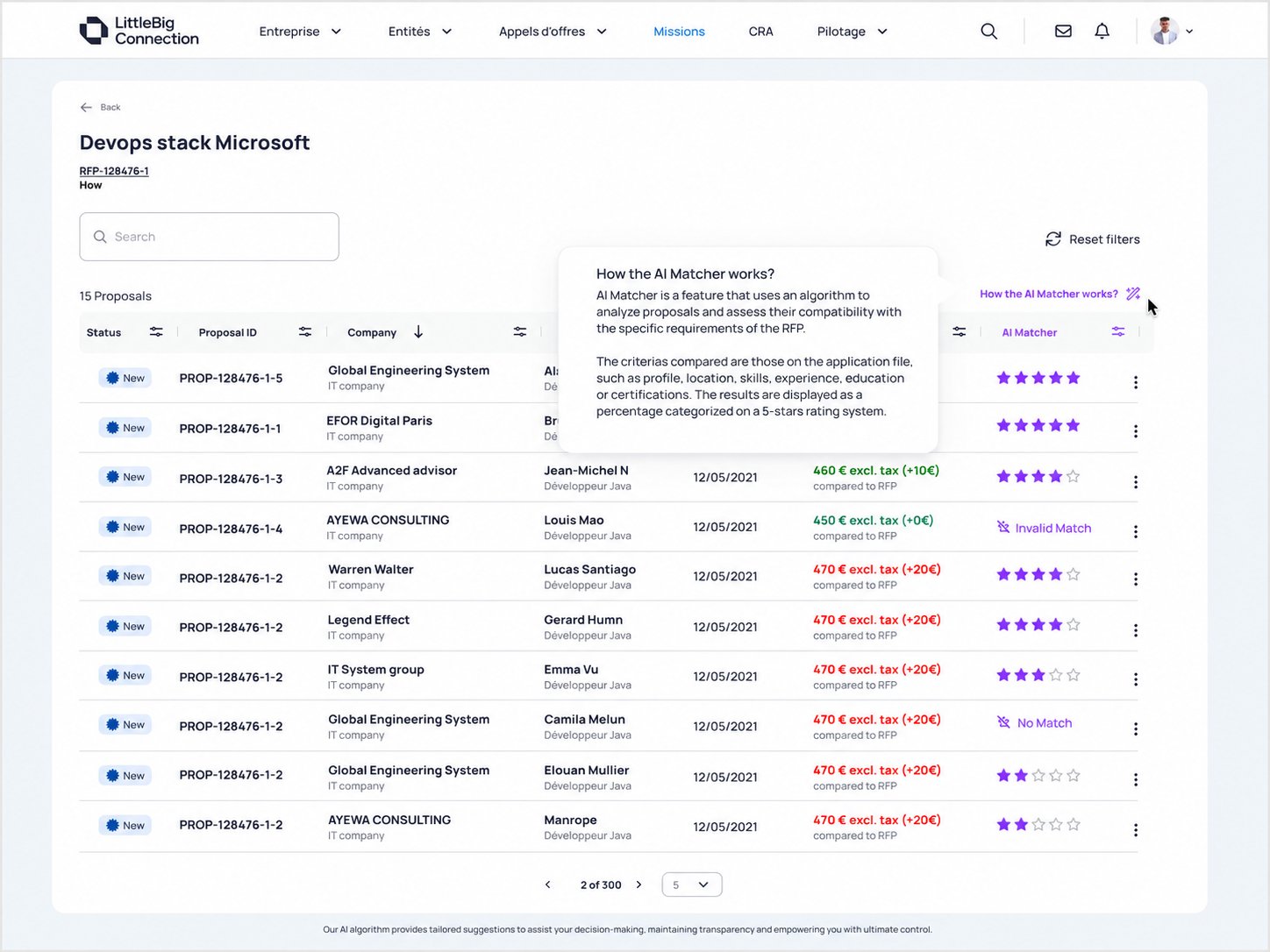
Task: Click company name EFOR Digital Paris
Action: 379,421
